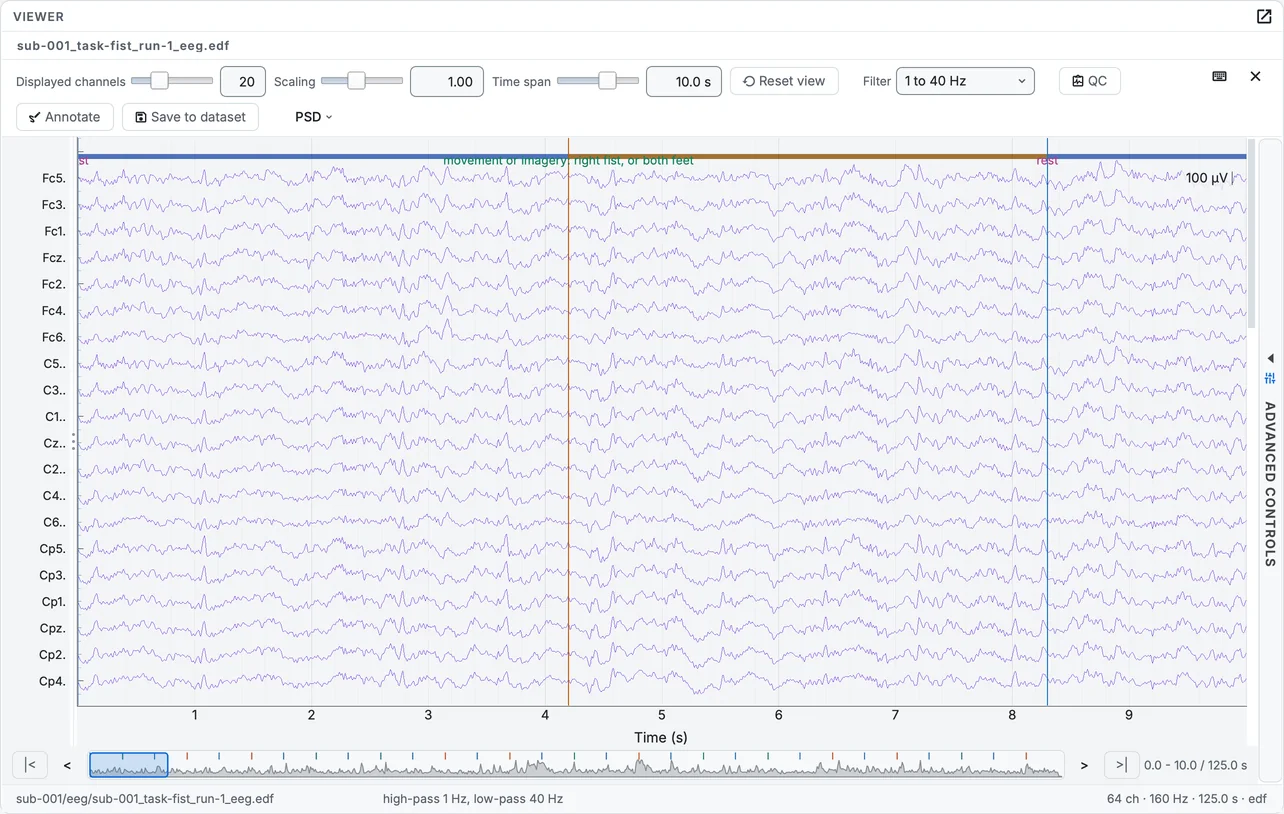Step forward with the > arrow
This screenshot has width=1284, height=814.
[1084, 765]
